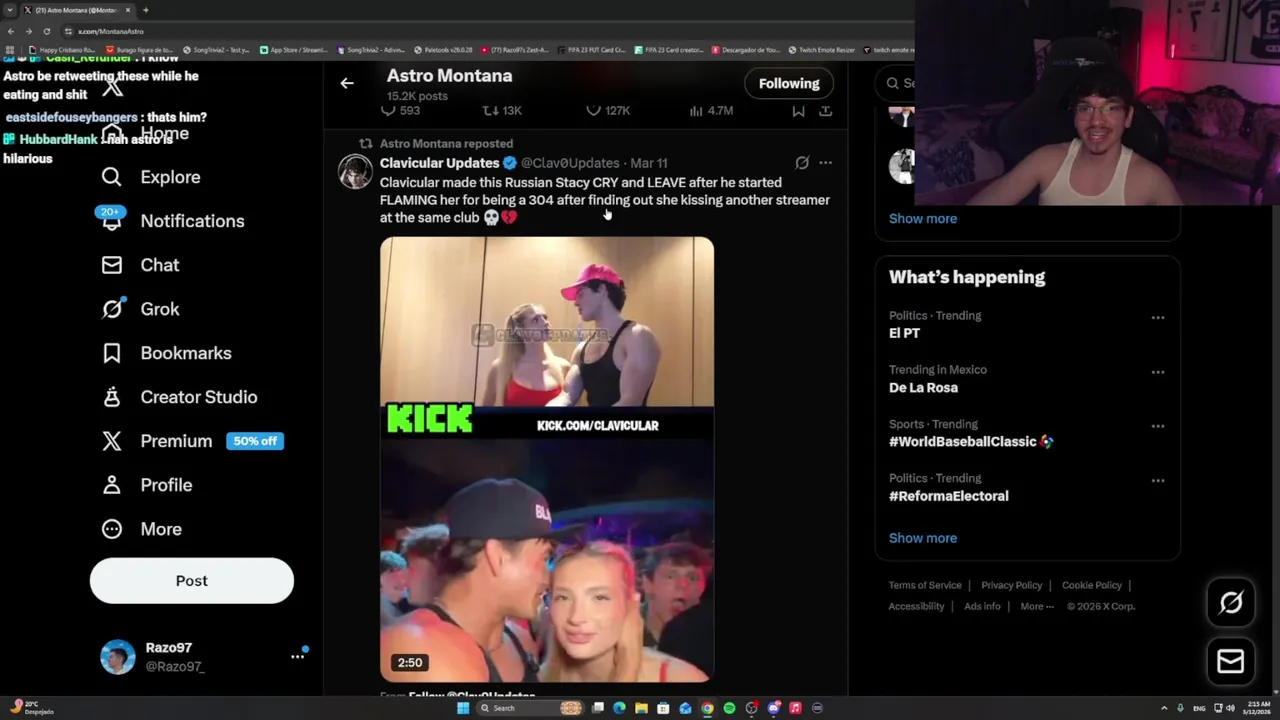The height and width of the screenshot is (720, 1280).
Task: Open Grok from the sidebar menu
Action: click(x=140, y=309)
